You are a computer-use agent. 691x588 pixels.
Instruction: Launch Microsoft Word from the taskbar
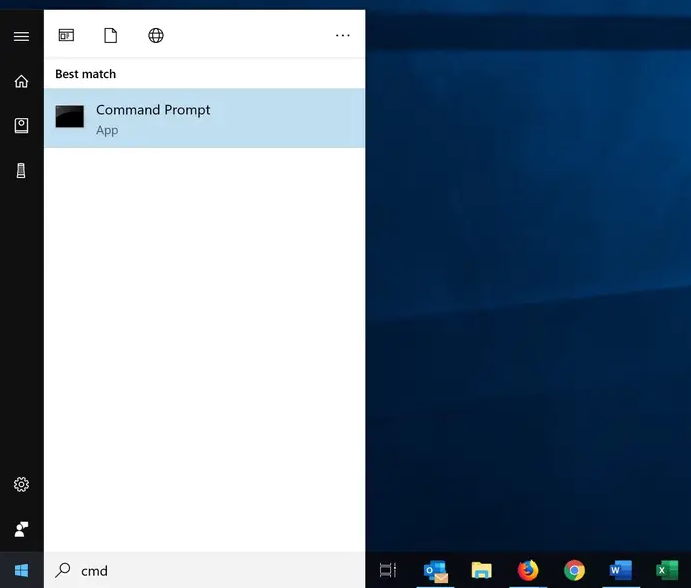620,570
